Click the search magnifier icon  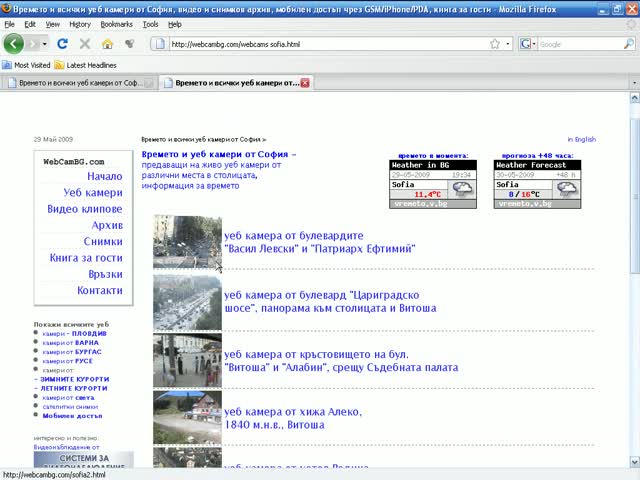click(x=629, y=44)
